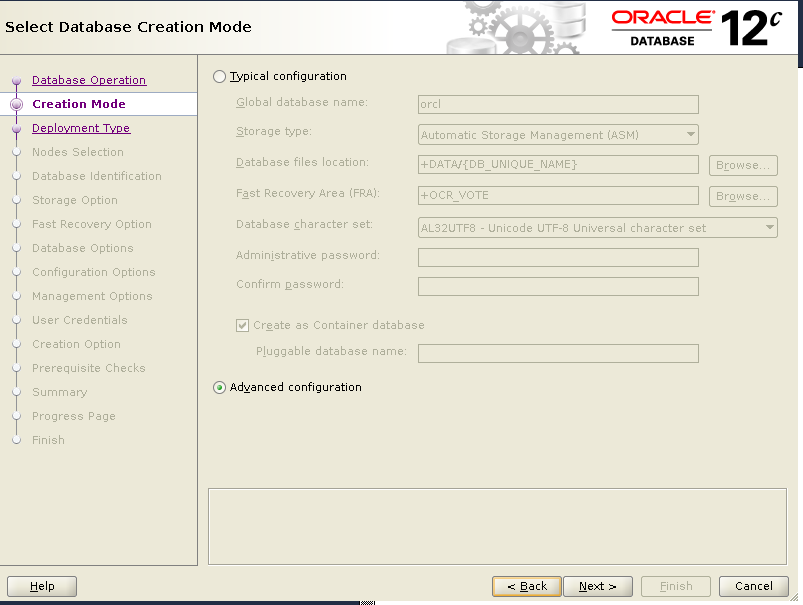The height and width of the screenshot is (605, 803).
Task: Expand the Database character set dropdown
Action: pos(597,228)
